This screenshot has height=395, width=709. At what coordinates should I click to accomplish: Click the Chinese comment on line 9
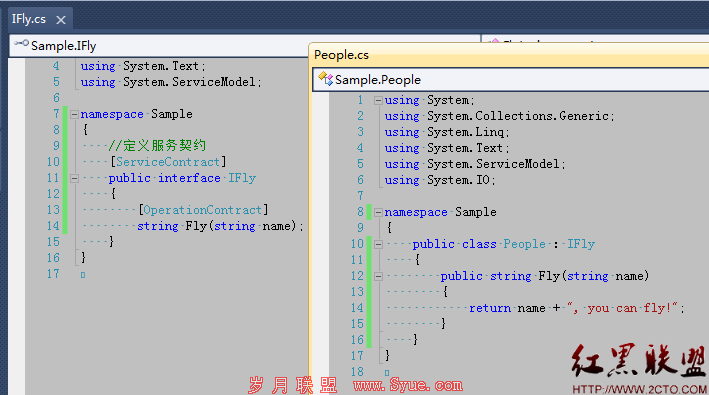[x=157, y=146]
